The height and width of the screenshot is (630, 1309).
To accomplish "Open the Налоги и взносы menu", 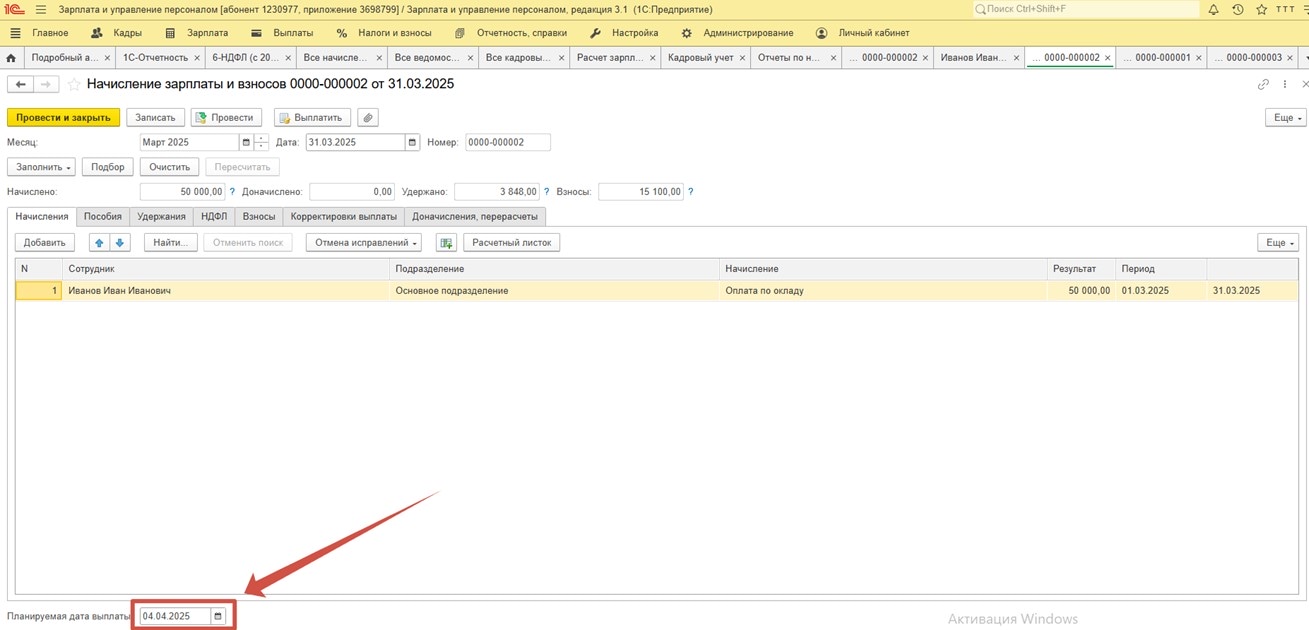I will pyautogui.click(x=385, y=33).
